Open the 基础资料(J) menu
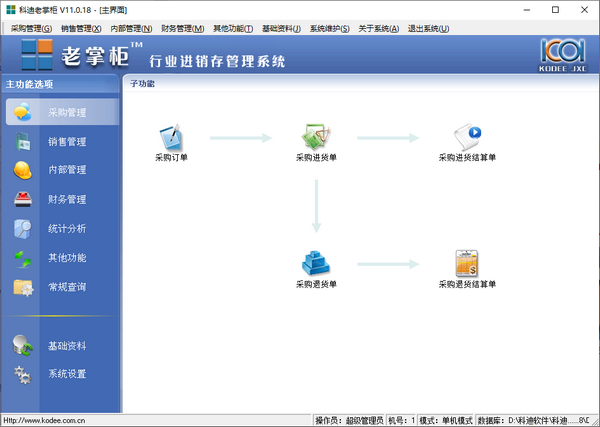 point(281,29)
